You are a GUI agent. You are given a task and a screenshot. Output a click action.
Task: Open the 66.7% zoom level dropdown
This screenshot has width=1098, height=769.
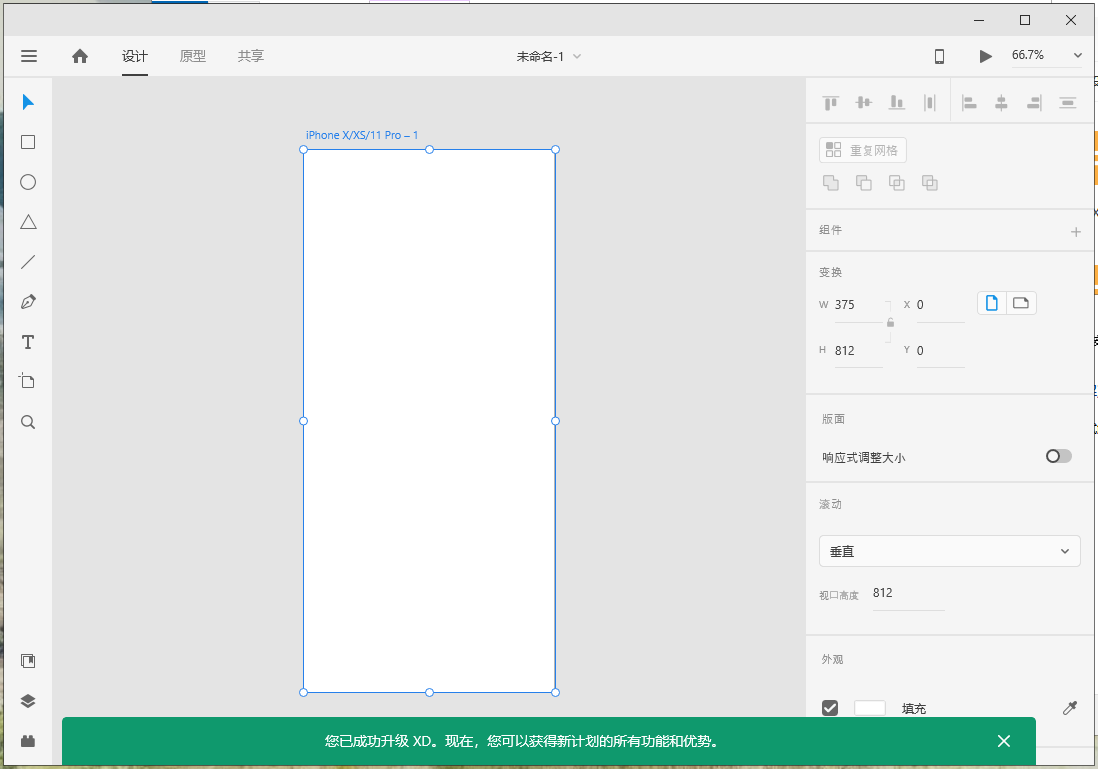1047,55
